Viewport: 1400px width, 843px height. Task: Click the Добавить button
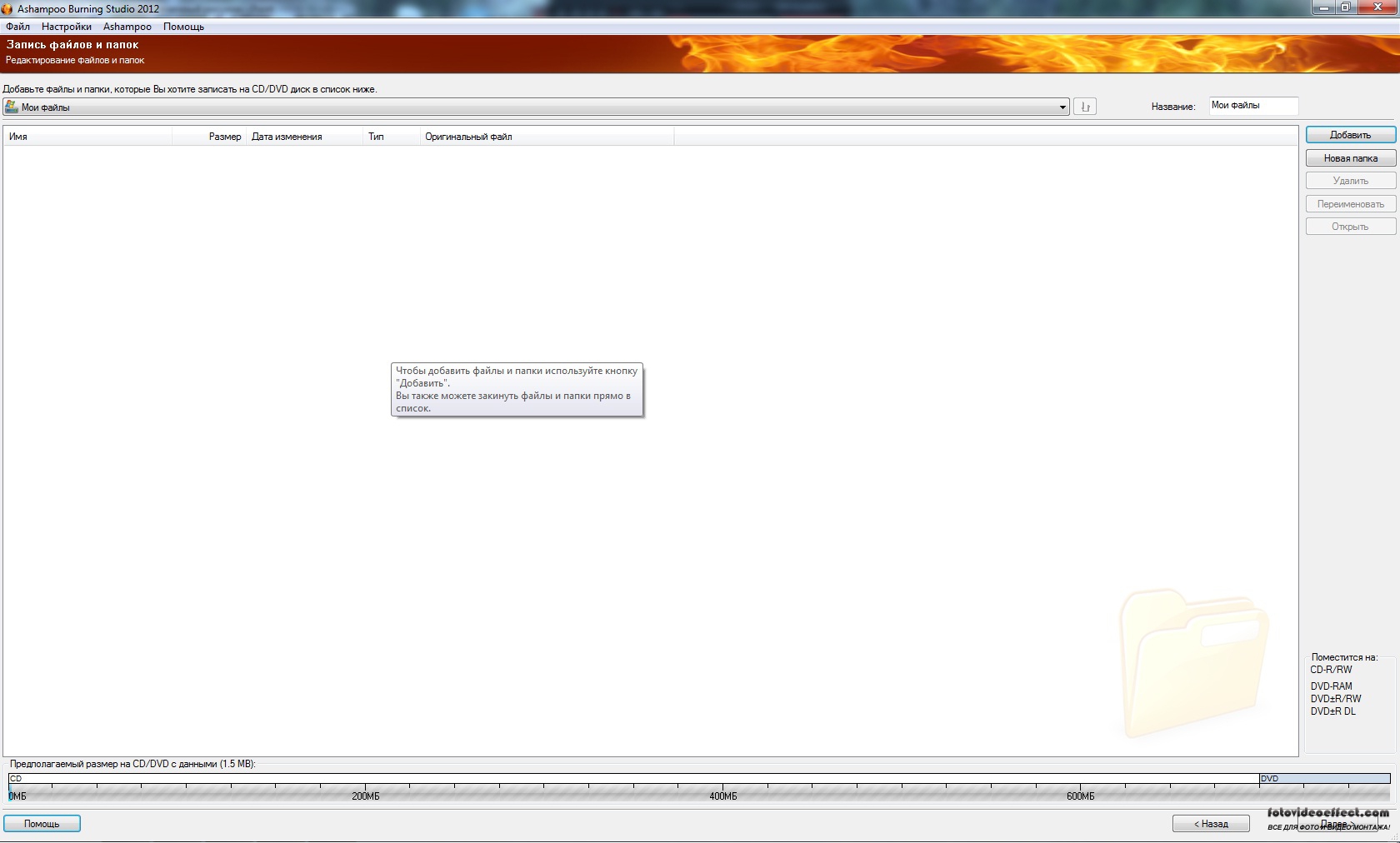point(1350,135)
